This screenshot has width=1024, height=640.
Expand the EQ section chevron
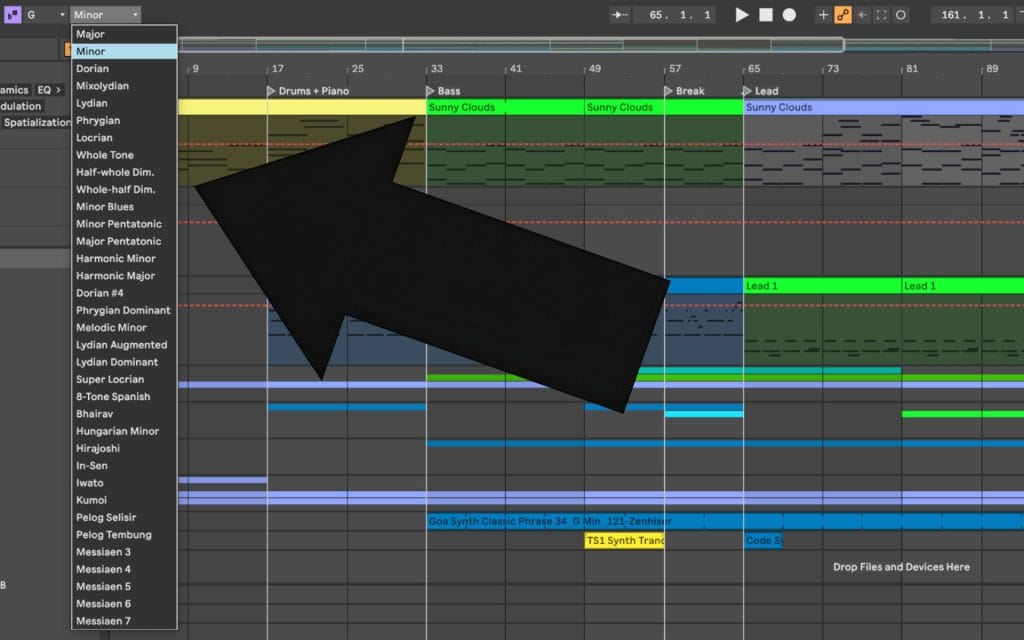58,90
